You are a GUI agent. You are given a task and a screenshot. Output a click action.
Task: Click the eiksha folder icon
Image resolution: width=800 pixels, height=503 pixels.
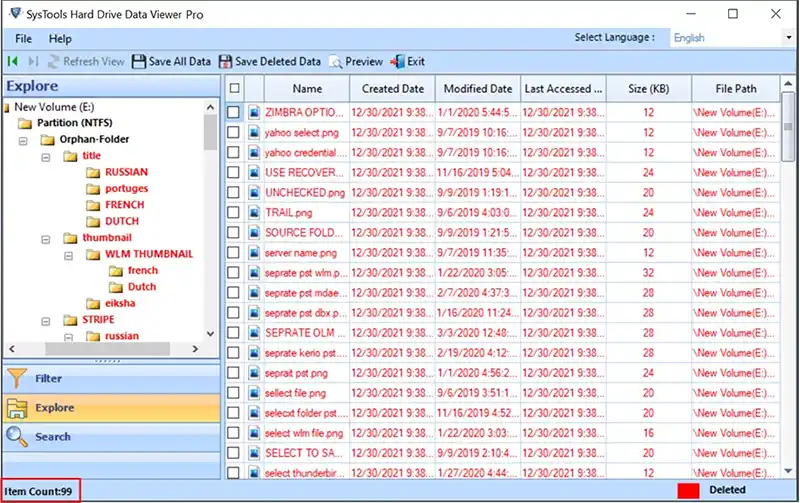tap(93, 304)
